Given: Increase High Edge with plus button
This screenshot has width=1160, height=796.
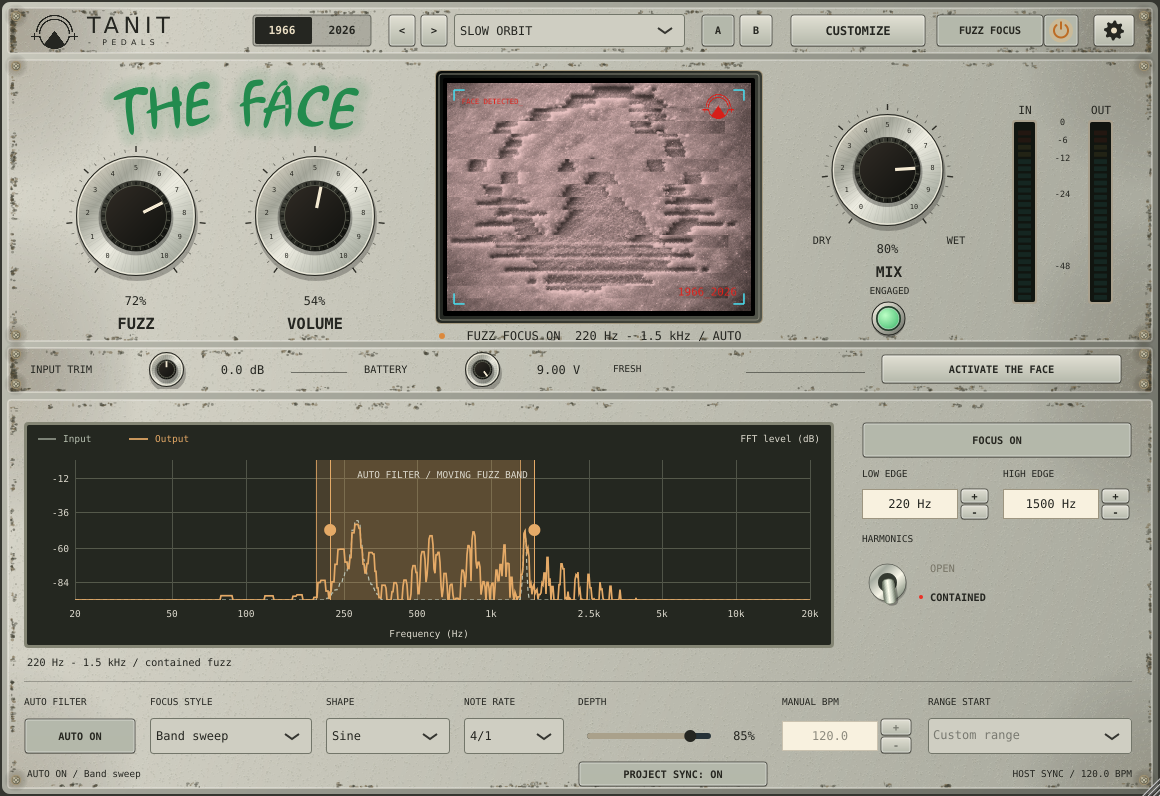Looking at the screenshot, I should [1115, 496].
